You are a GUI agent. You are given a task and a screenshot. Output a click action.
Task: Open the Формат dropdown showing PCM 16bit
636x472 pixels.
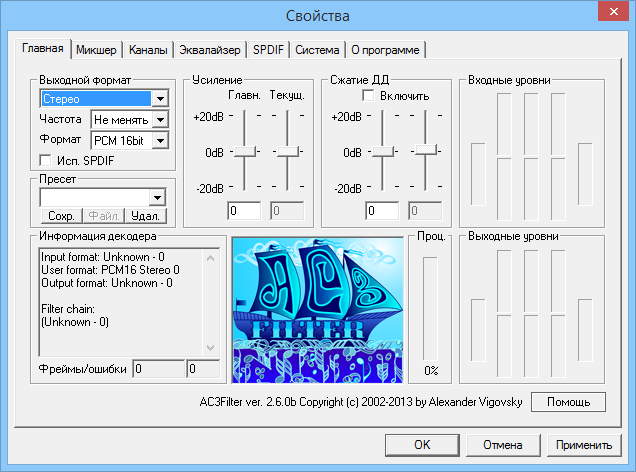(x=161, y=141)
